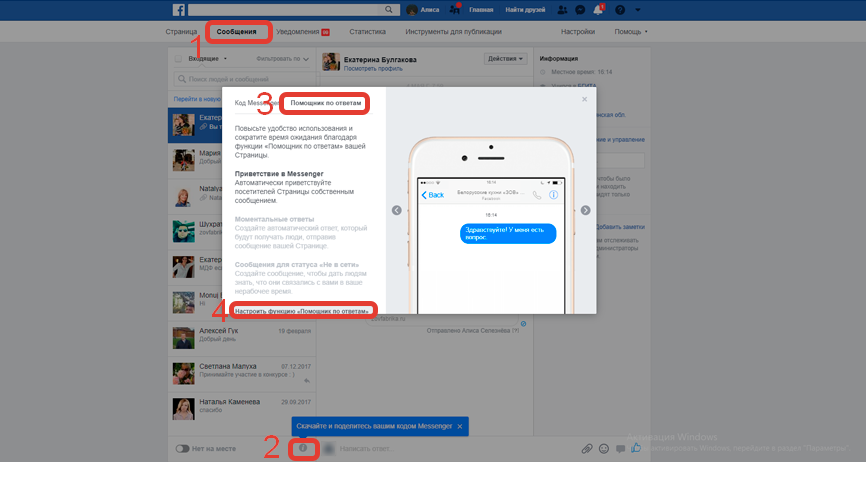Image resolution: width=866 pixels, height=499 pixels.
Task: Tap the info icon in phone mockup
Action: (553, 195)
